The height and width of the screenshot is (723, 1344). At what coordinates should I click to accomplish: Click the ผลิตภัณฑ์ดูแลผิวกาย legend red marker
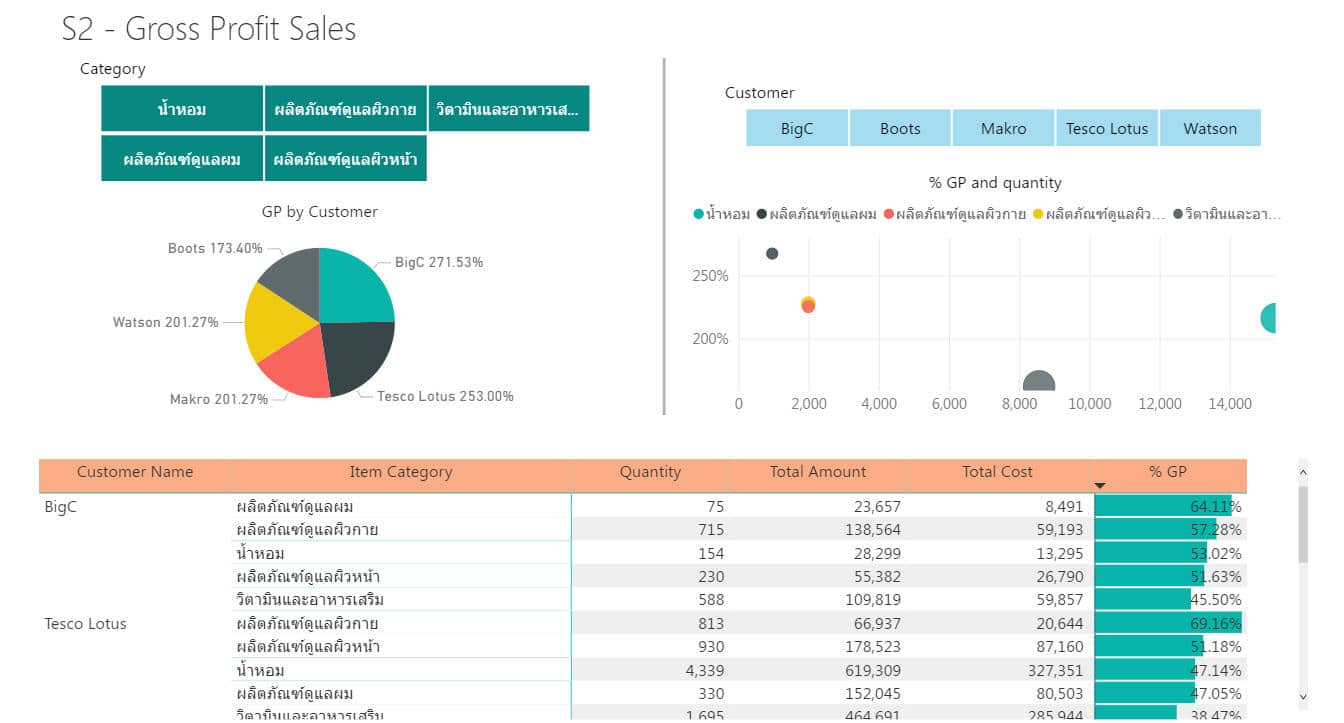(x=889, y=214)
